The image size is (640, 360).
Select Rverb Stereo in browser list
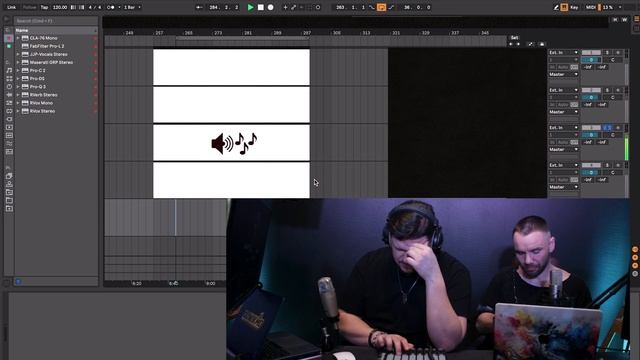[x=43, y=95]
